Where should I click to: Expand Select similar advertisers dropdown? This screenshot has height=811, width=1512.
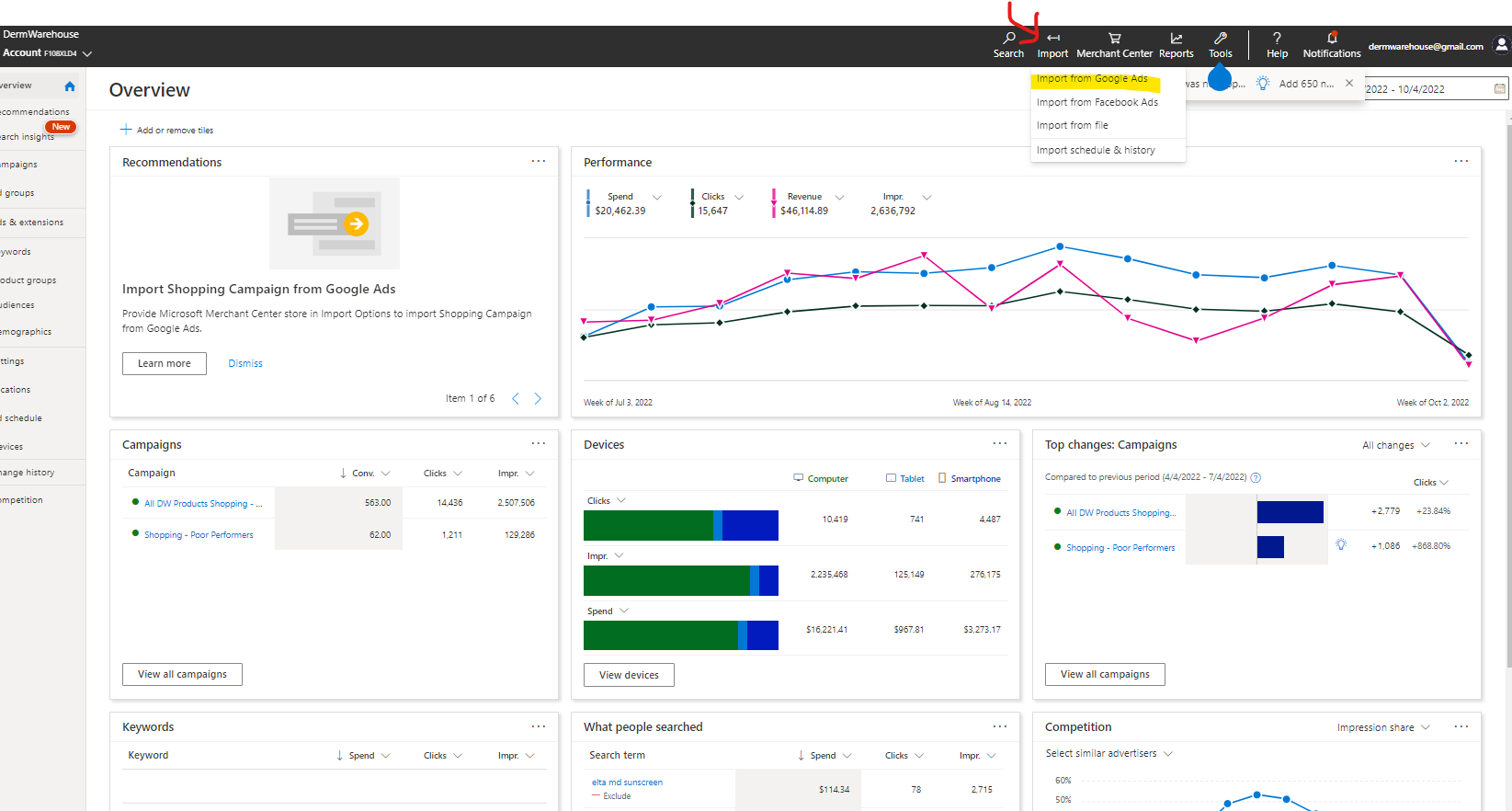pos(1108,753)
